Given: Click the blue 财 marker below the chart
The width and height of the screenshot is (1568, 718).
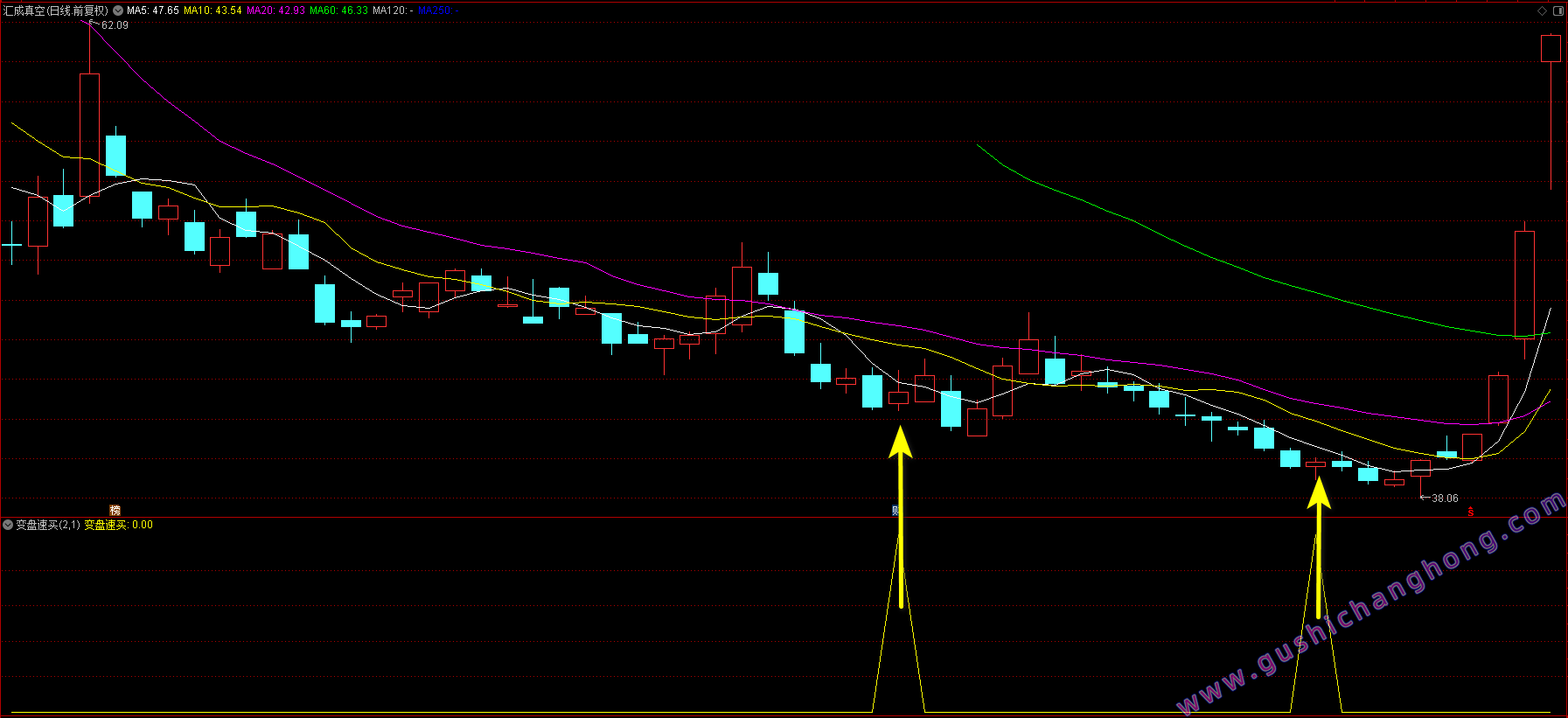Looking at the screenshot, I should tap(896, 511).
